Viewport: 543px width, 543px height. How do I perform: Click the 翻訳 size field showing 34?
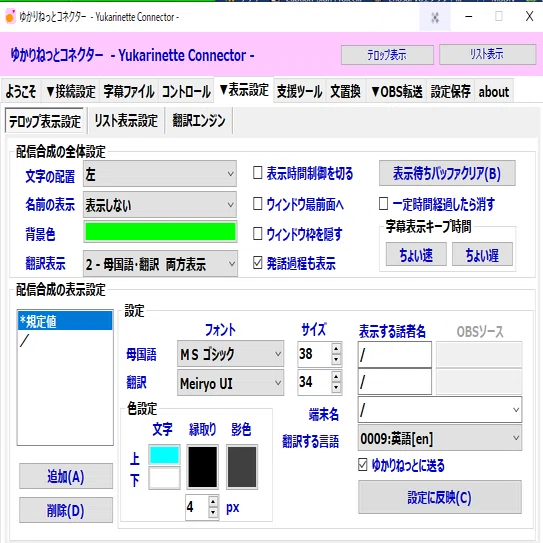(314, 382)
